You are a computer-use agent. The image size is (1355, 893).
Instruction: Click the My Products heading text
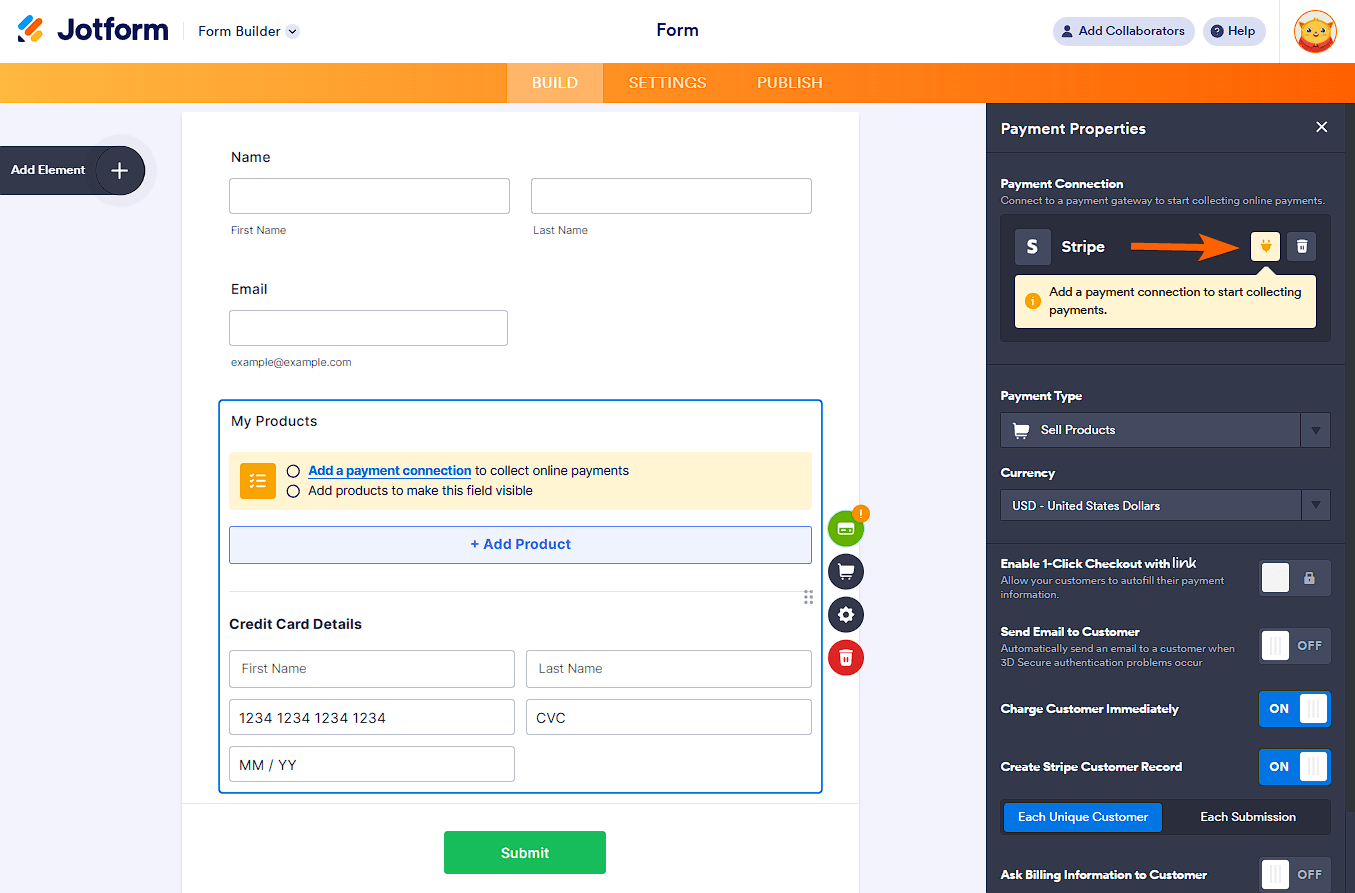[x=274, y=421]
